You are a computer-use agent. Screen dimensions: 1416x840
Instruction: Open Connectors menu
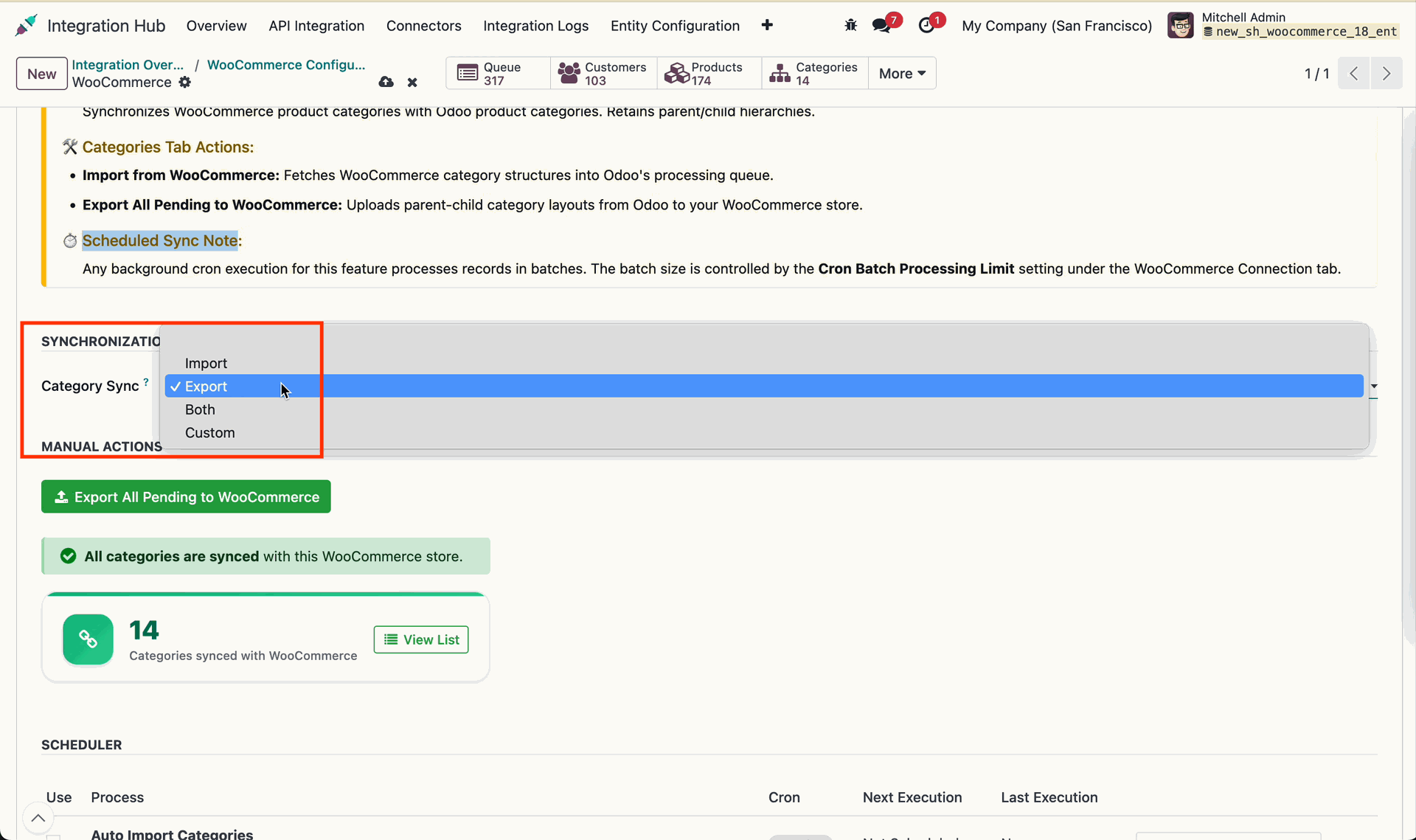[423, 26]
